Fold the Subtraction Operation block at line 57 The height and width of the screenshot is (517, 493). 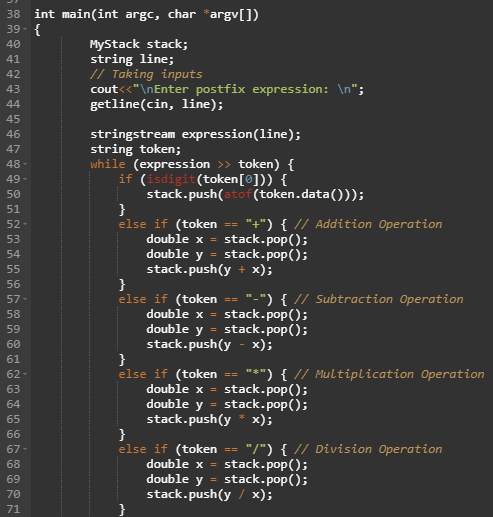25,299
